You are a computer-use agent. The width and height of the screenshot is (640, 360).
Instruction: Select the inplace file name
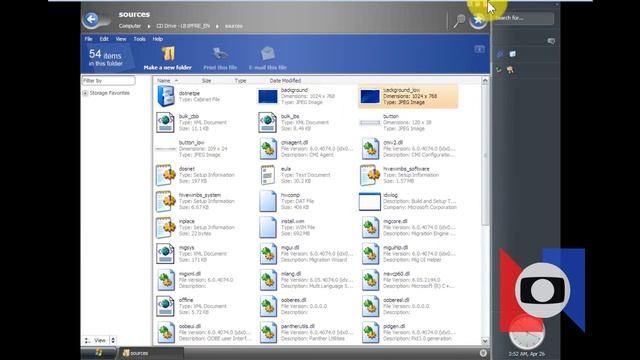(187, 221)
